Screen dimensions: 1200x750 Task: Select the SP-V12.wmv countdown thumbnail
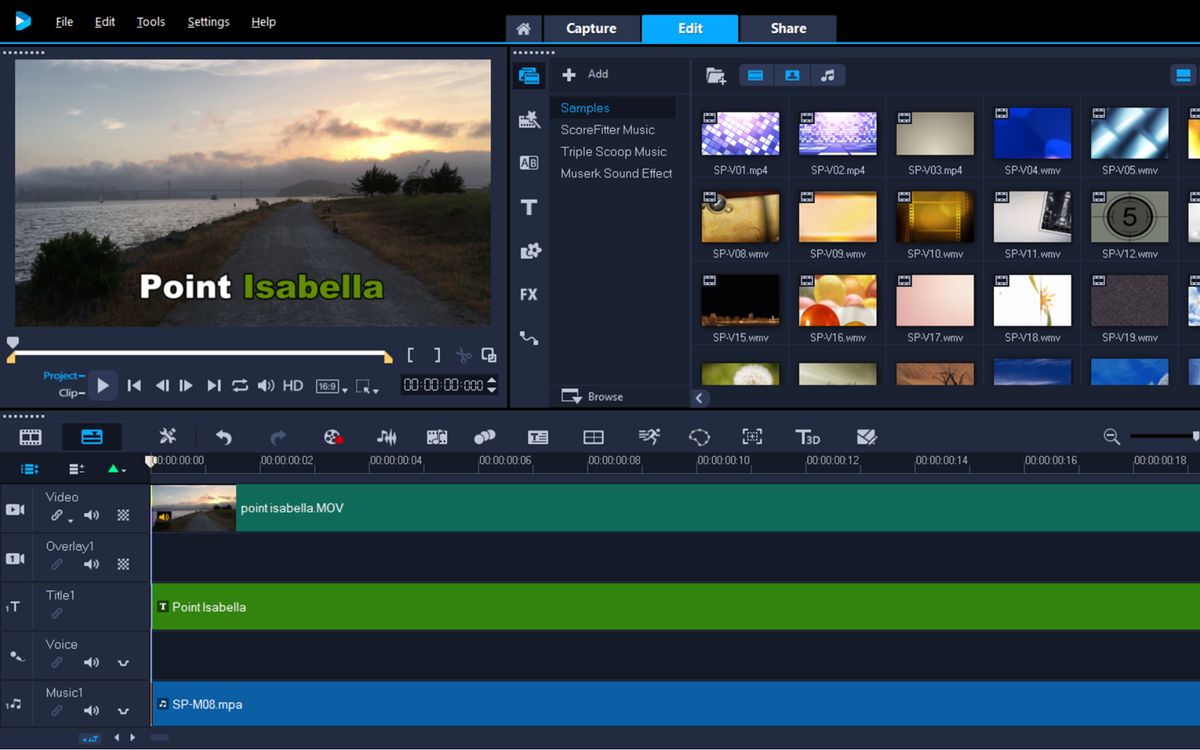(1129, 217)
